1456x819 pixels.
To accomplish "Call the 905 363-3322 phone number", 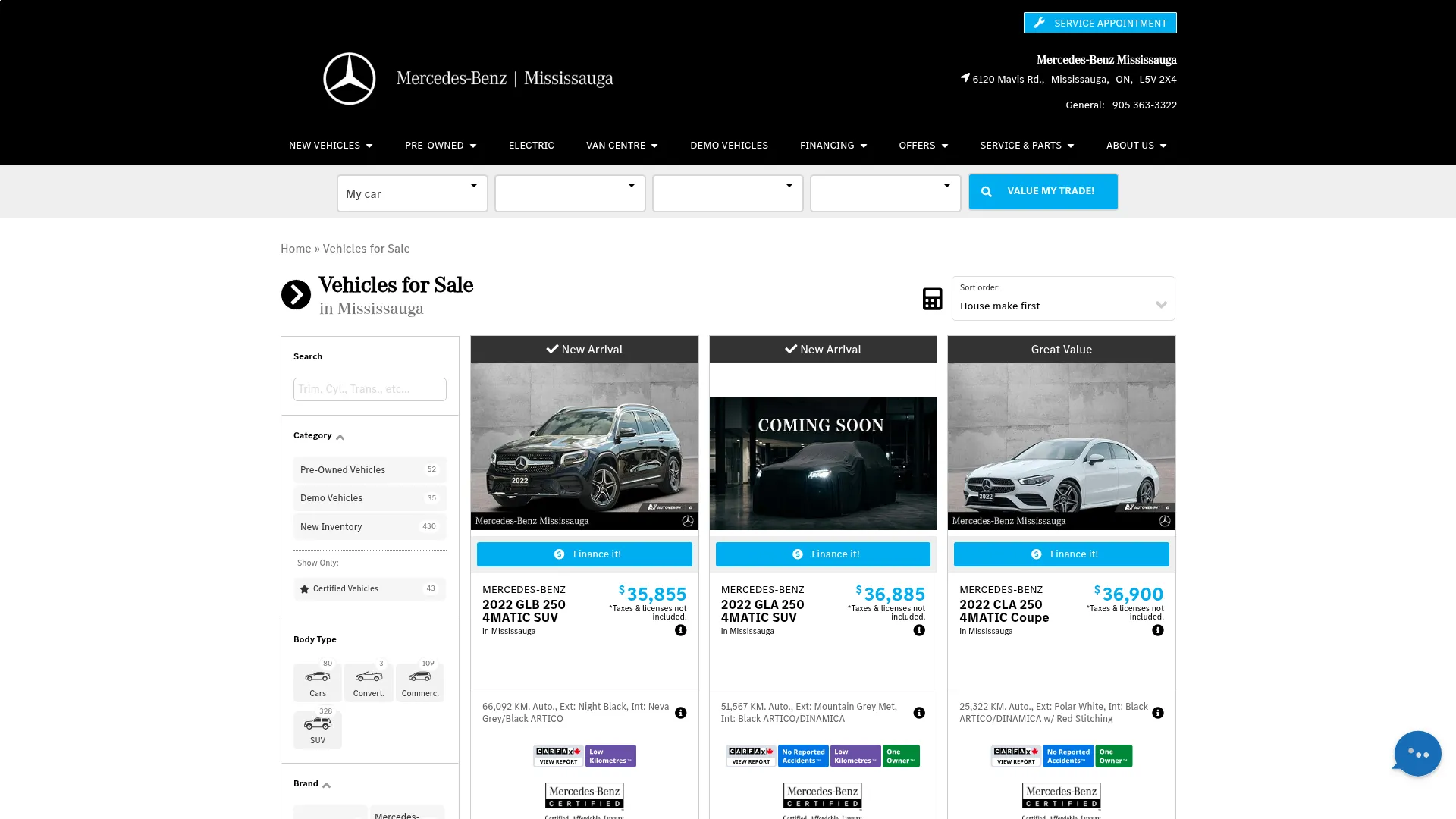I will (1144, 105).
